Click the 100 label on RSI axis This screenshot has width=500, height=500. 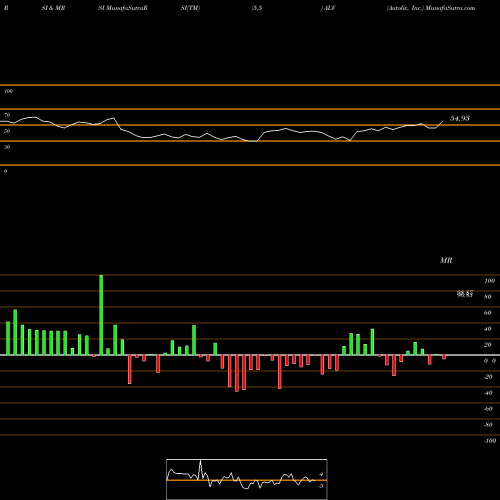[x=8, y=91]
